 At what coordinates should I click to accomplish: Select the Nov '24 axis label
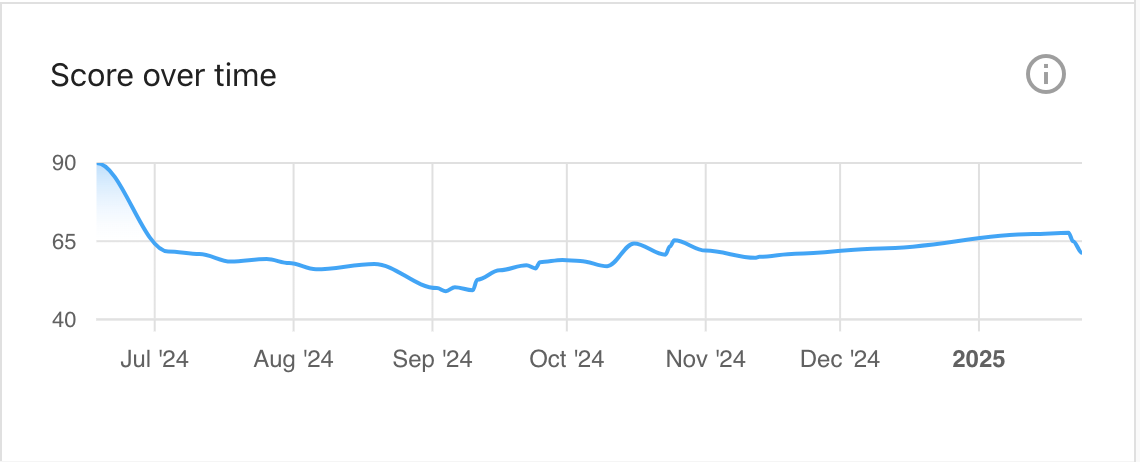(x=705, y=359)
